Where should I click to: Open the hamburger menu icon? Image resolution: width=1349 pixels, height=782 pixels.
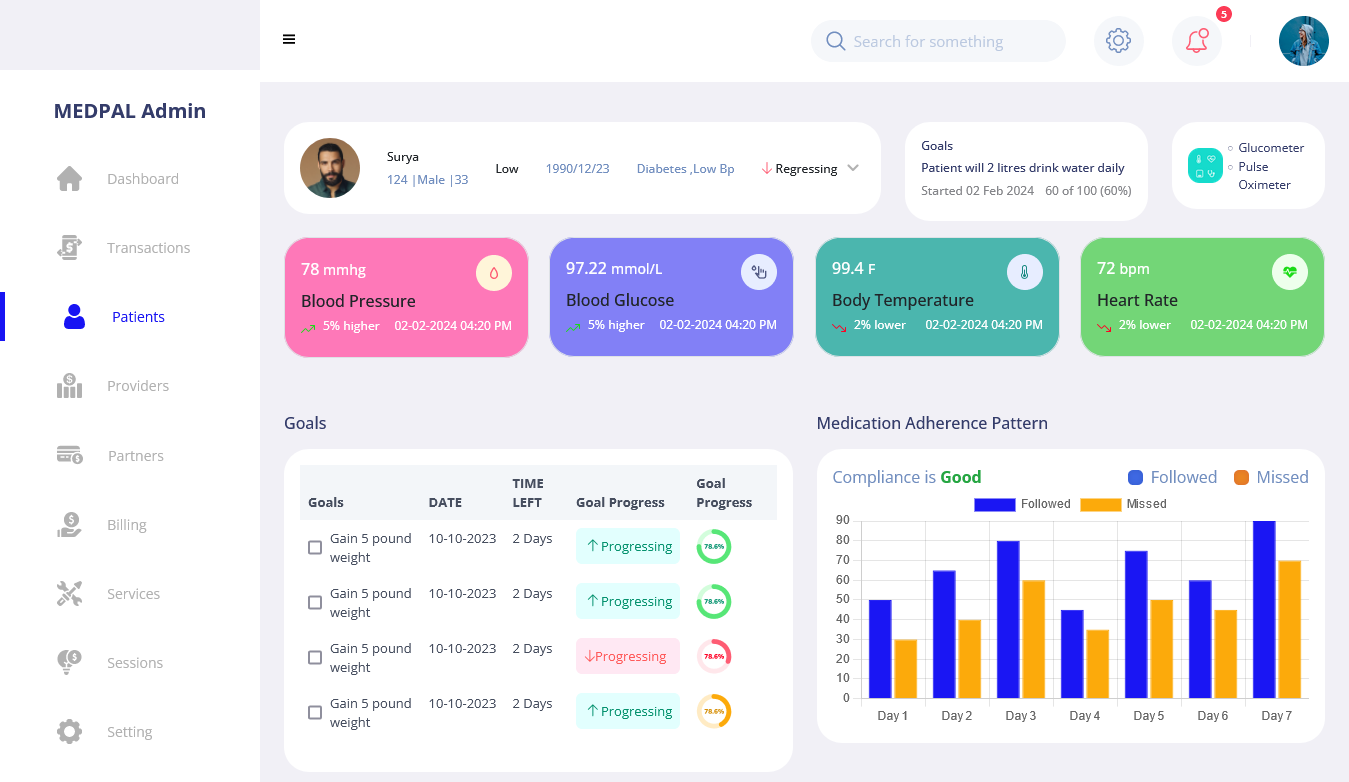(289, 40)
